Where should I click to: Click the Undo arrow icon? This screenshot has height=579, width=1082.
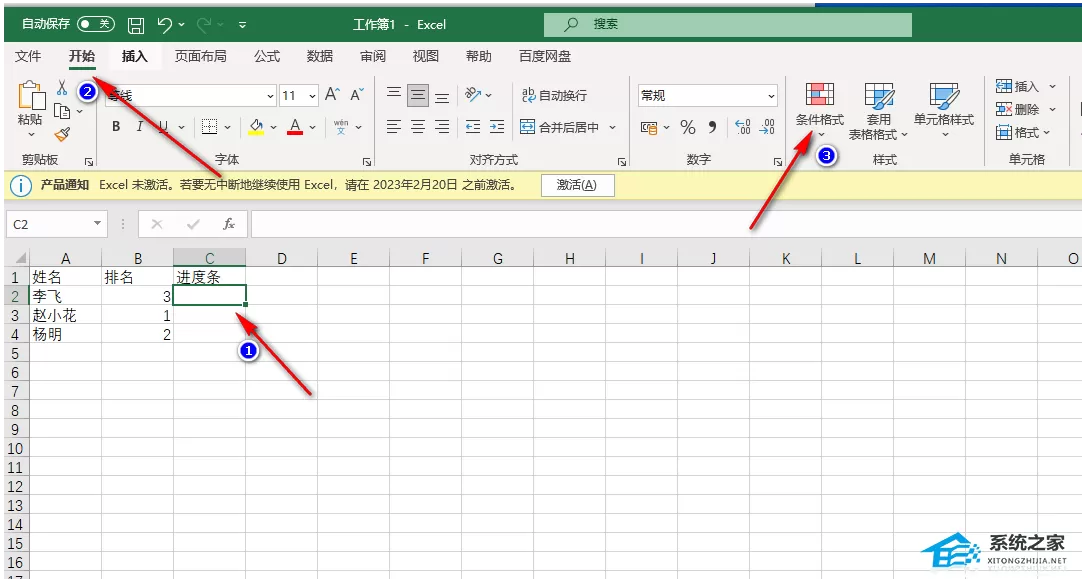click(165, 25)
